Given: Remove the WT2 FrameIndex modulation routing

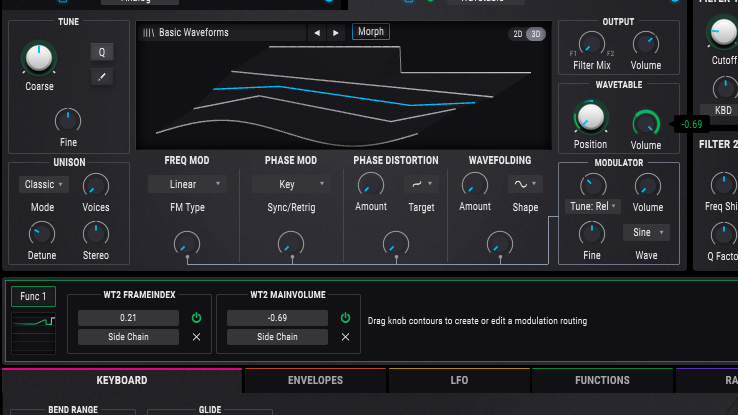Looking at the screenshot, I should tap(196, 337).
